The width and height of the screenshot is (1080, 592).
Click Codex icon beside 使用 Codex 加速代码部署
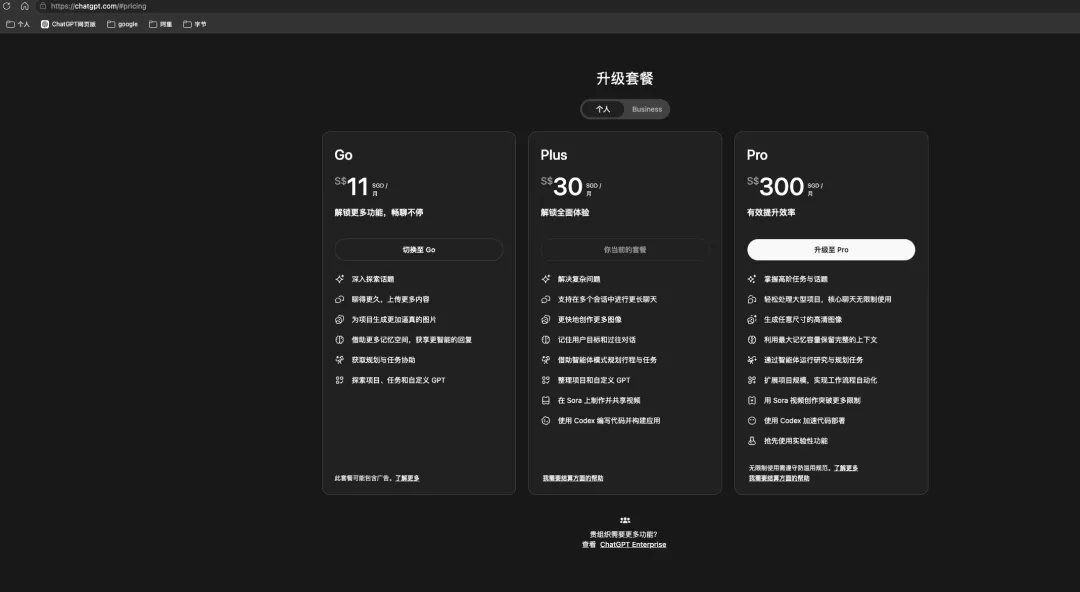[x=751, y=420]
